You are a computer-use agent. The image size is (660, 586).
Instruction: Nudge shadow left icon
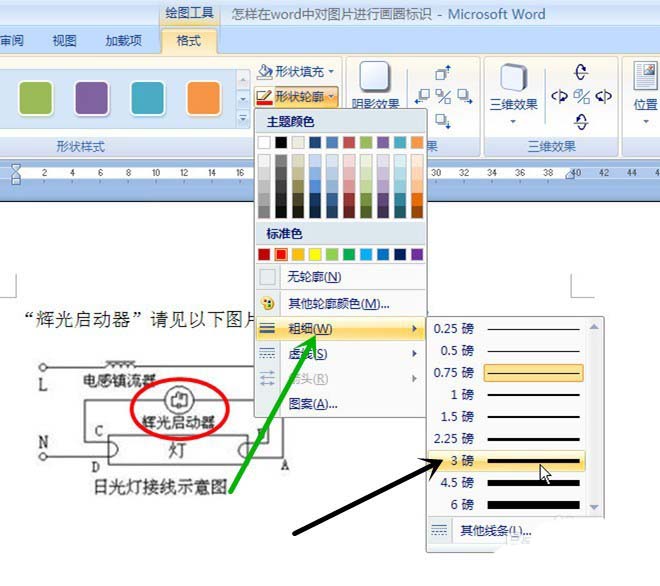[422, 97]
